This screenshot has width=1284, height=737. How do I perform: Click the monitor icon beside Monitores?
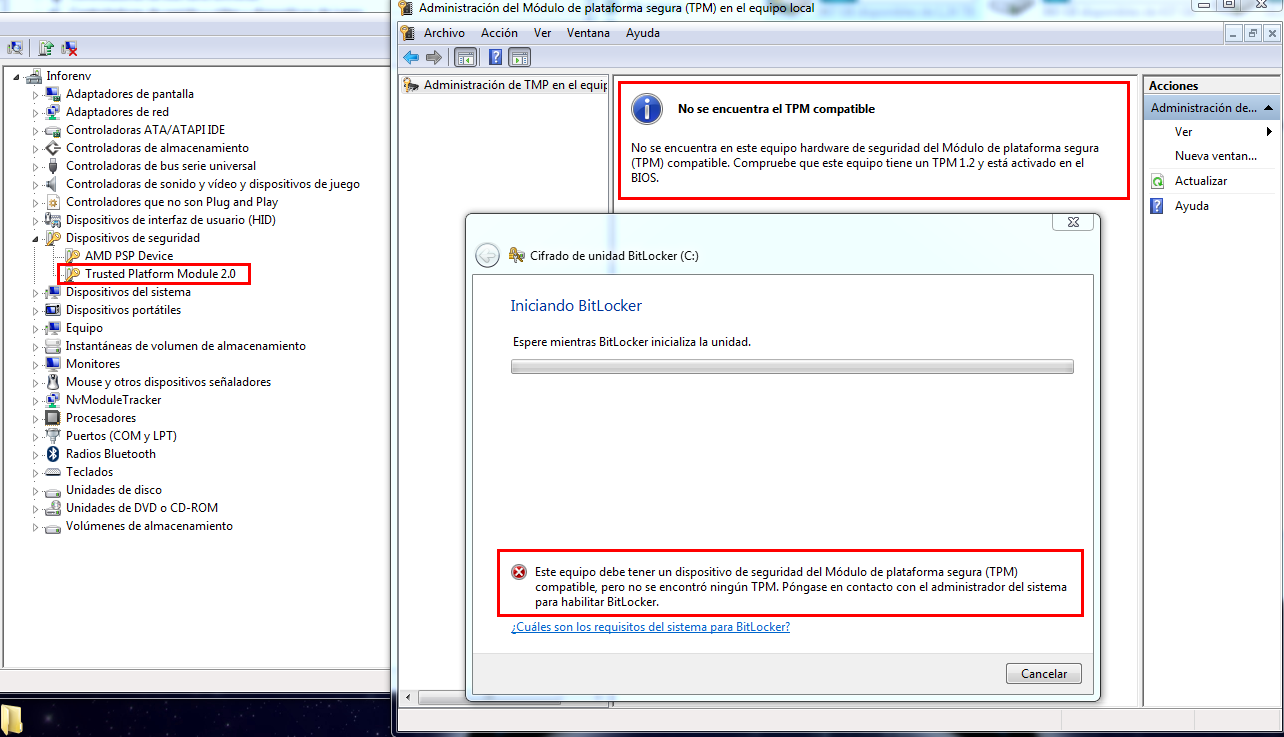coord(54,364)
